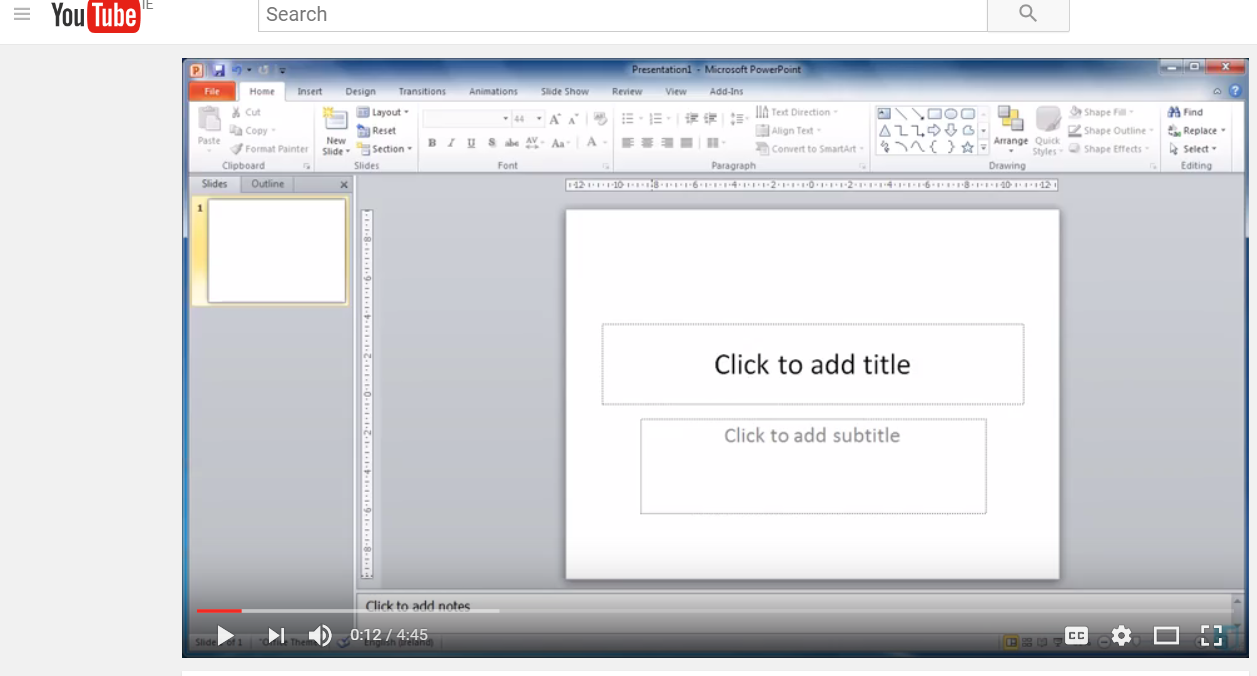The image size is (1257, 676).
Task: Click the Reset slide button
Action: [377, 131]
